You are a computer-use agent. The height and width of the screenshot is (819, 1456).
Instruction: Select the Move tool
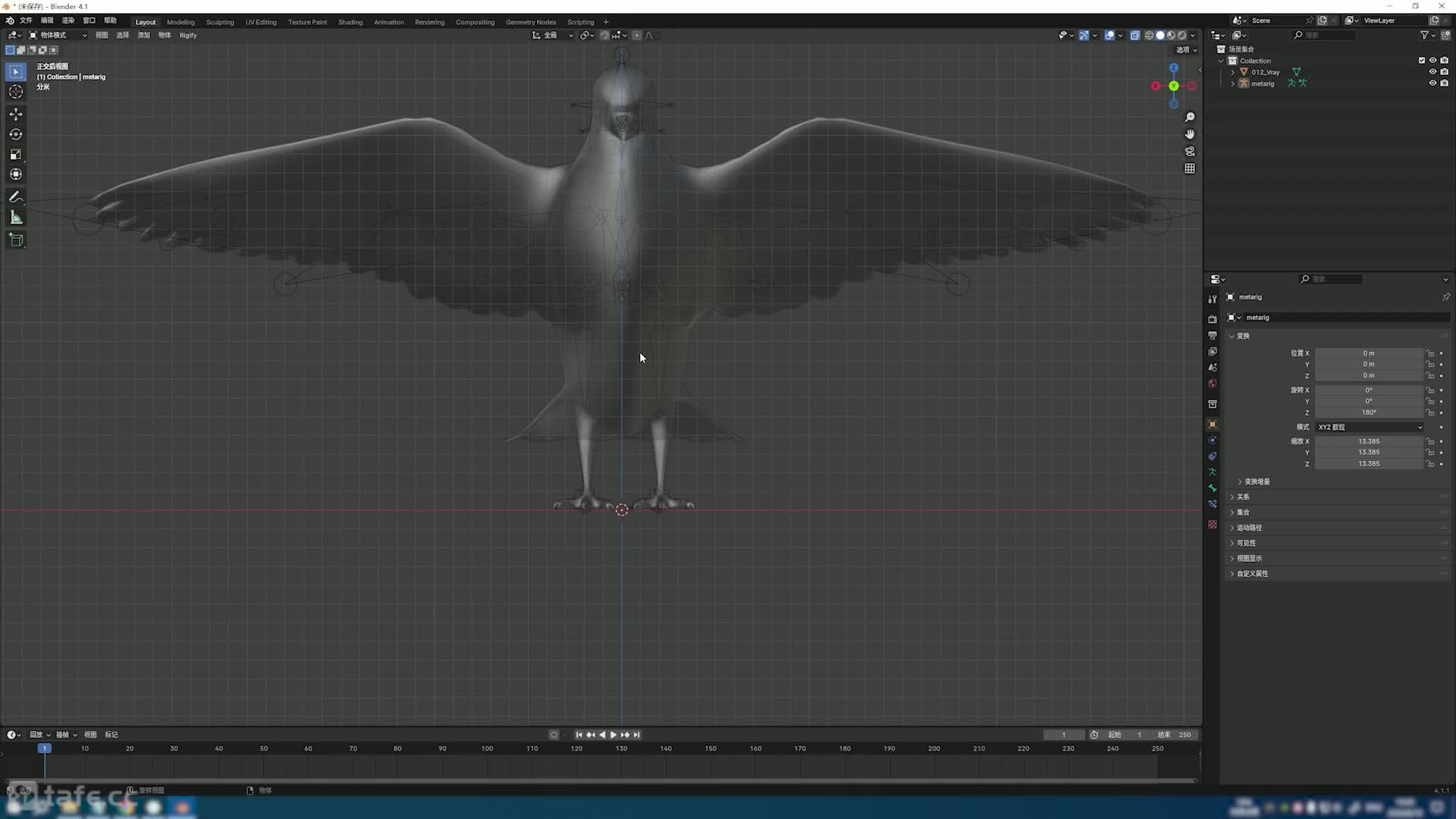(x=16, y=115)
